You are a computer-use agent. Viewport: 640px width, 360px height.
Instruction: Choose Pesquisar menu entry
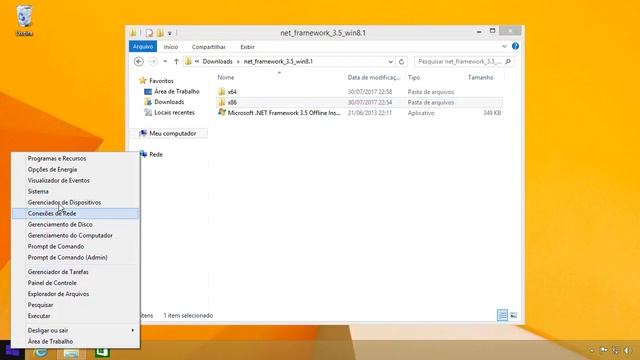(76, 305)
